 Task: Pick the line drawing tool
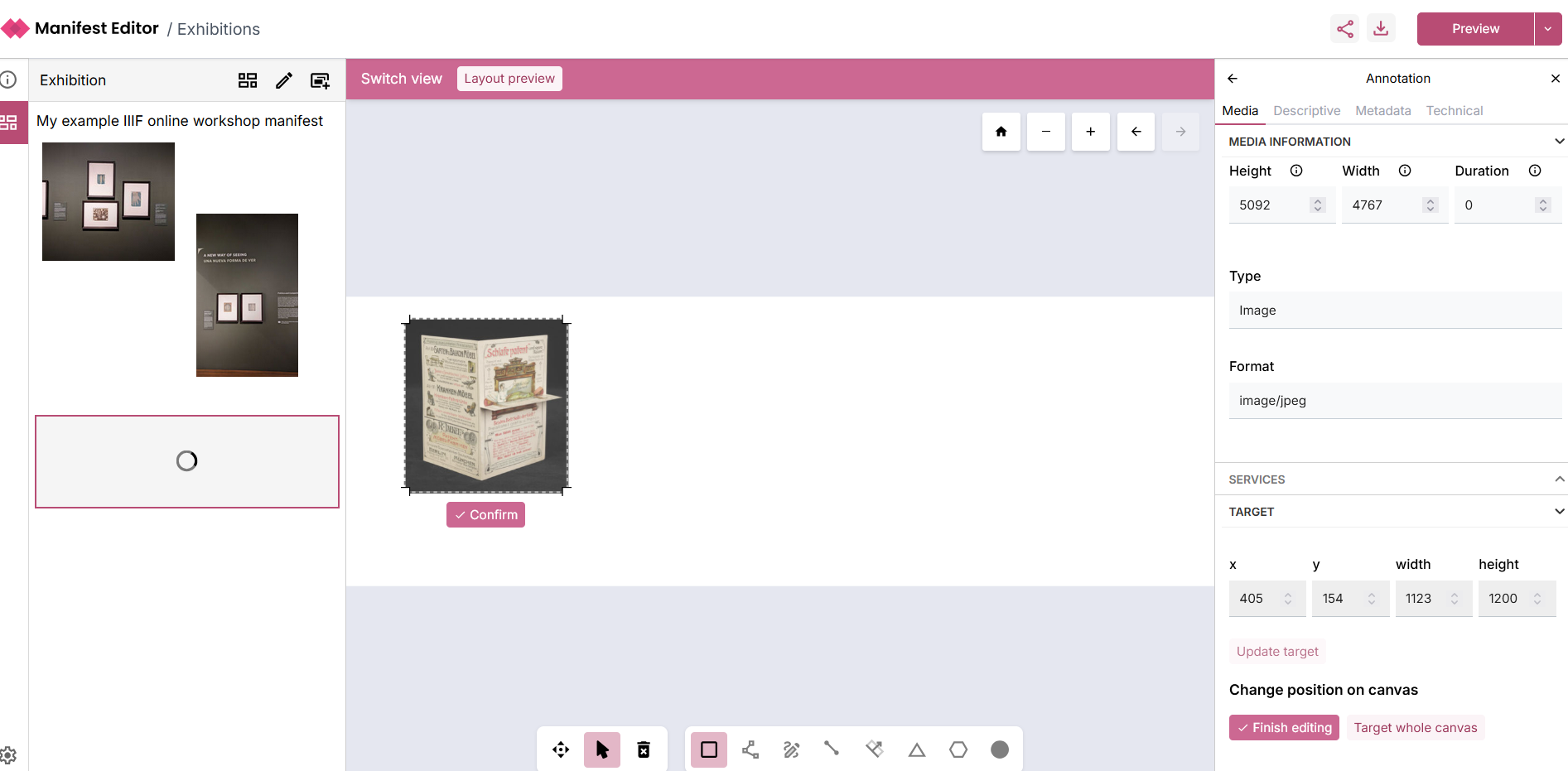pyautogui.click(x=832, y=749)
